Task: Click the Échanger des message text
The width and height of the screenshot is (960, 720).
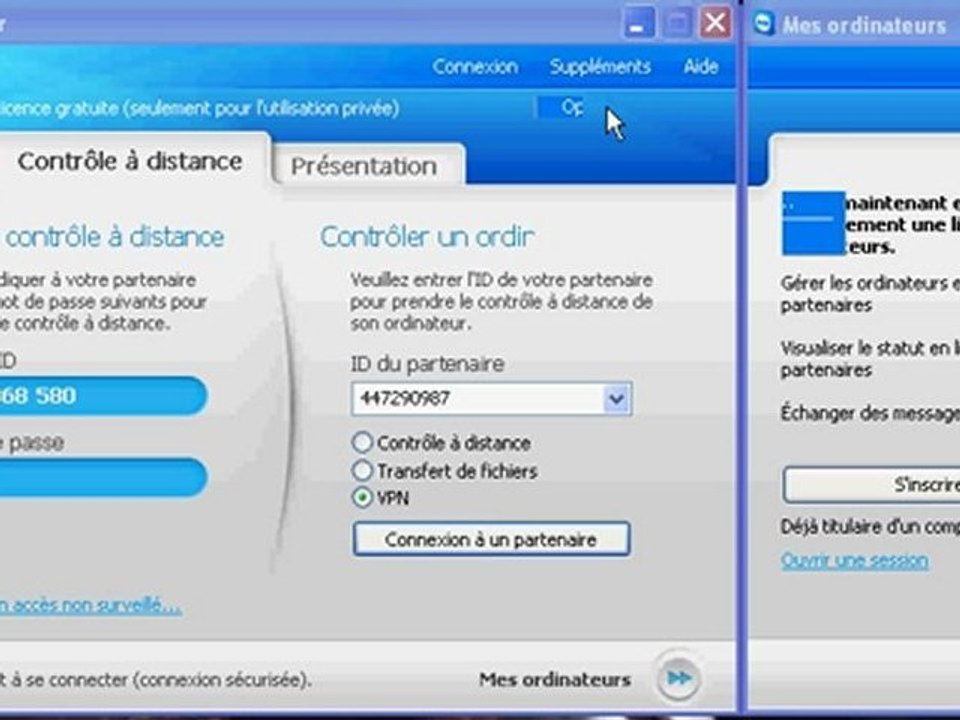Action: [x=870, y=413]
